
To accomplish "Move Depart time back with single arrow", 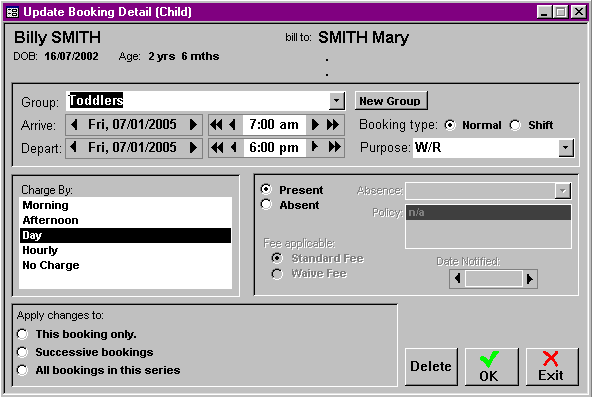I will tap(234, 148).
